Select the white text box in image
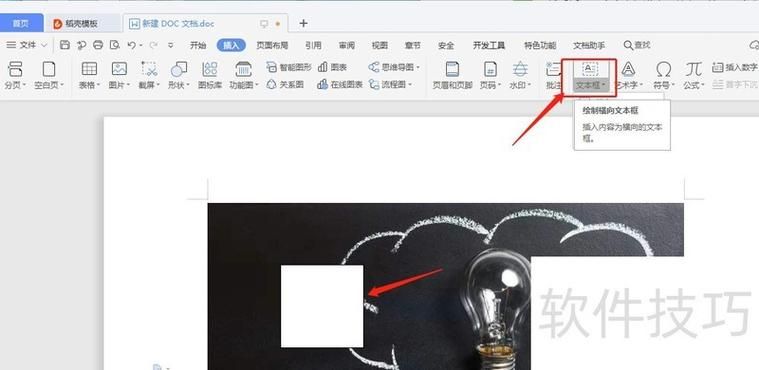 (x=322, y=306)
